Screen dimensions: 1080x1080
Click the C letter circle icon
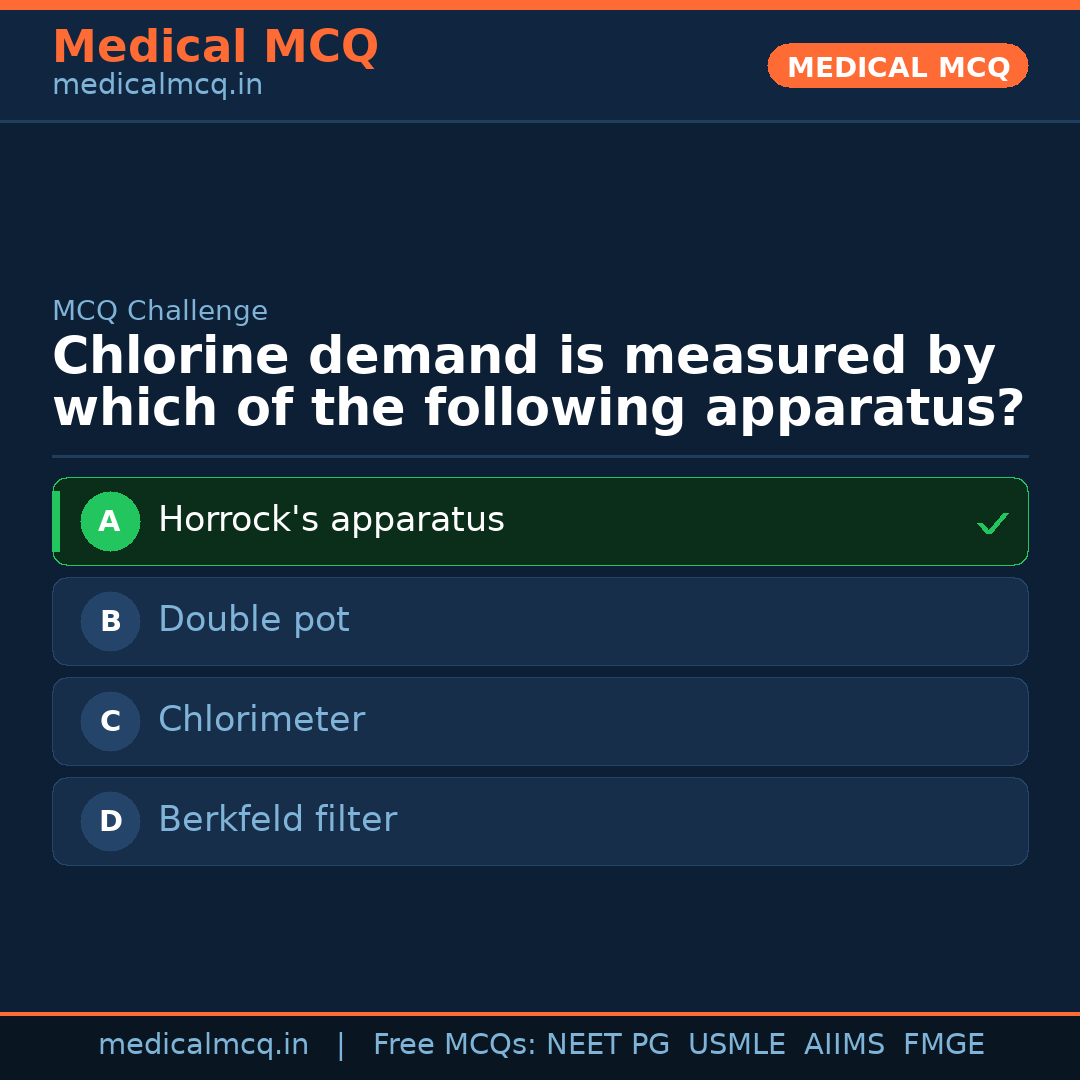coord(110,721)
